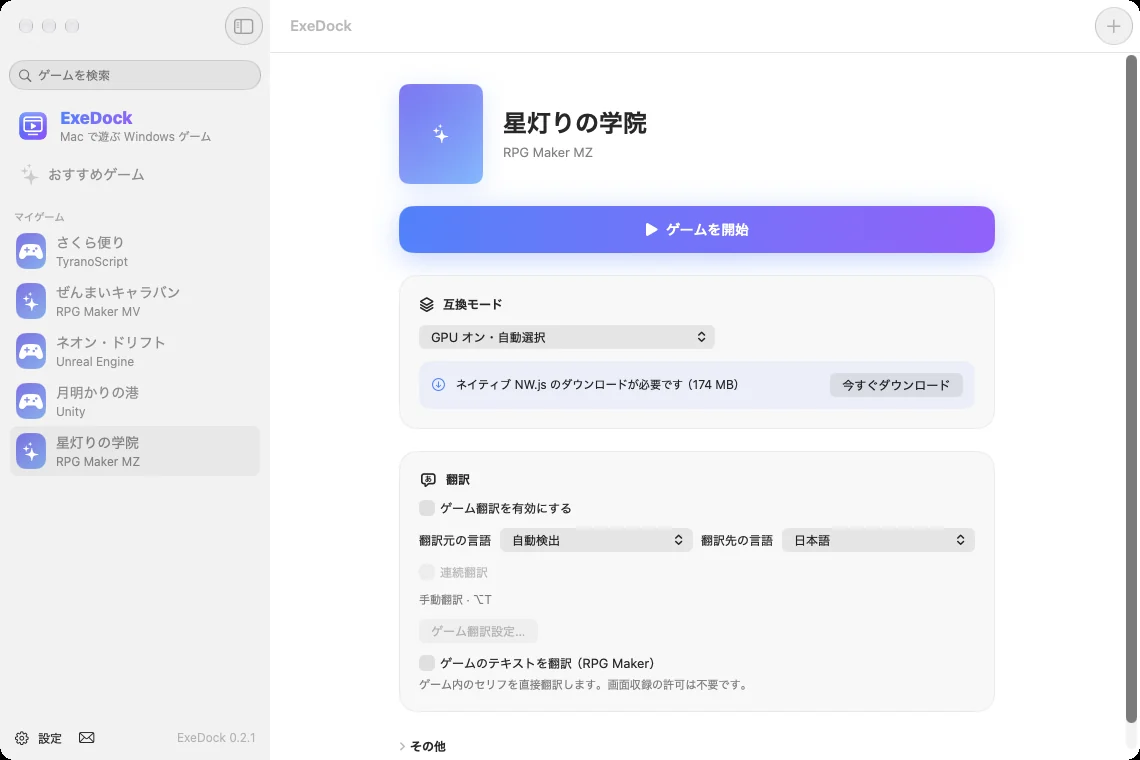Click the sparkle icon for 星灯りの学院 in sidebar
This screenshot has width=1140, height=760.
click(x=31, y=452)
